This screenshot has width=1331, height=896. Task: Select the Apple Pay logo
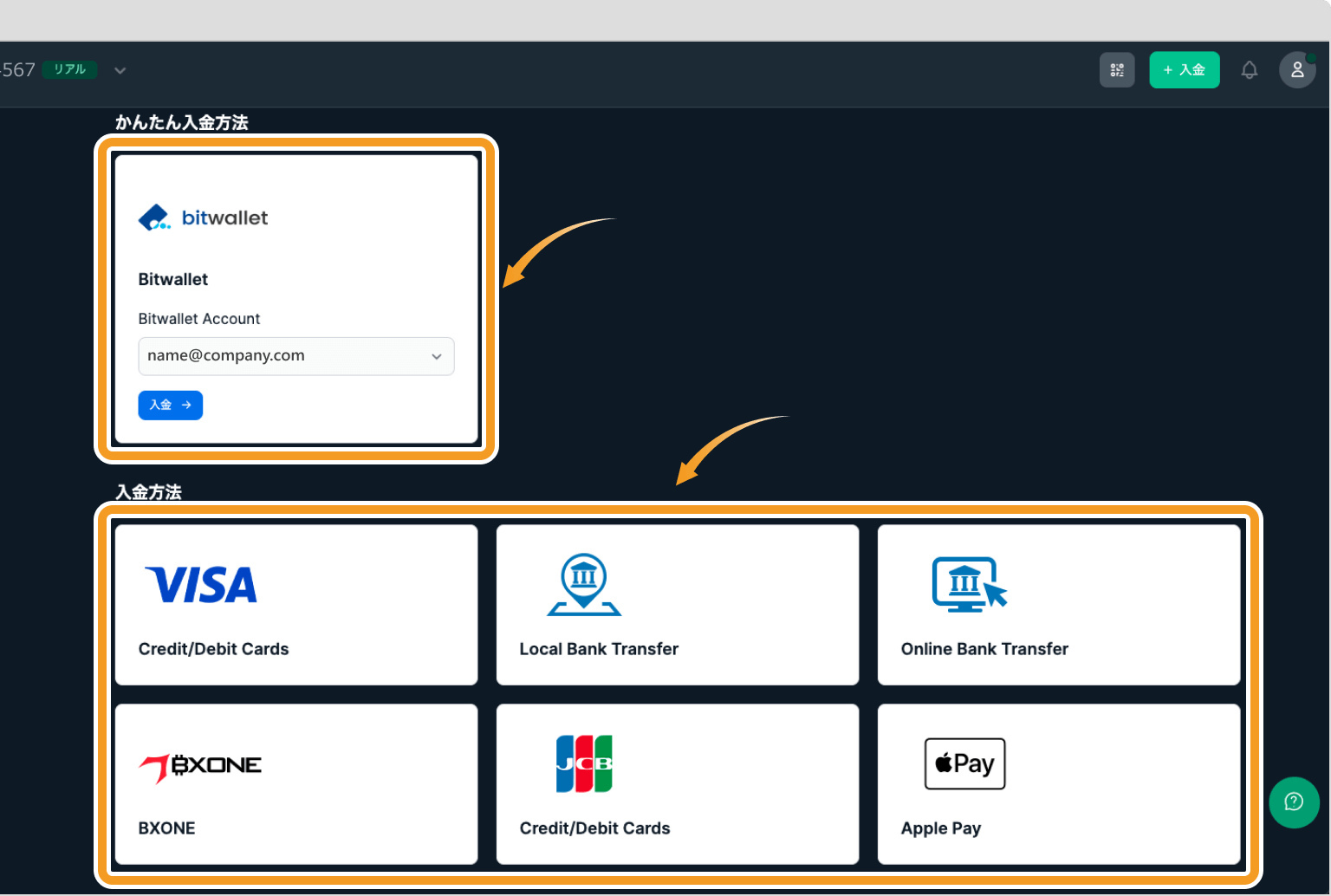965,763
